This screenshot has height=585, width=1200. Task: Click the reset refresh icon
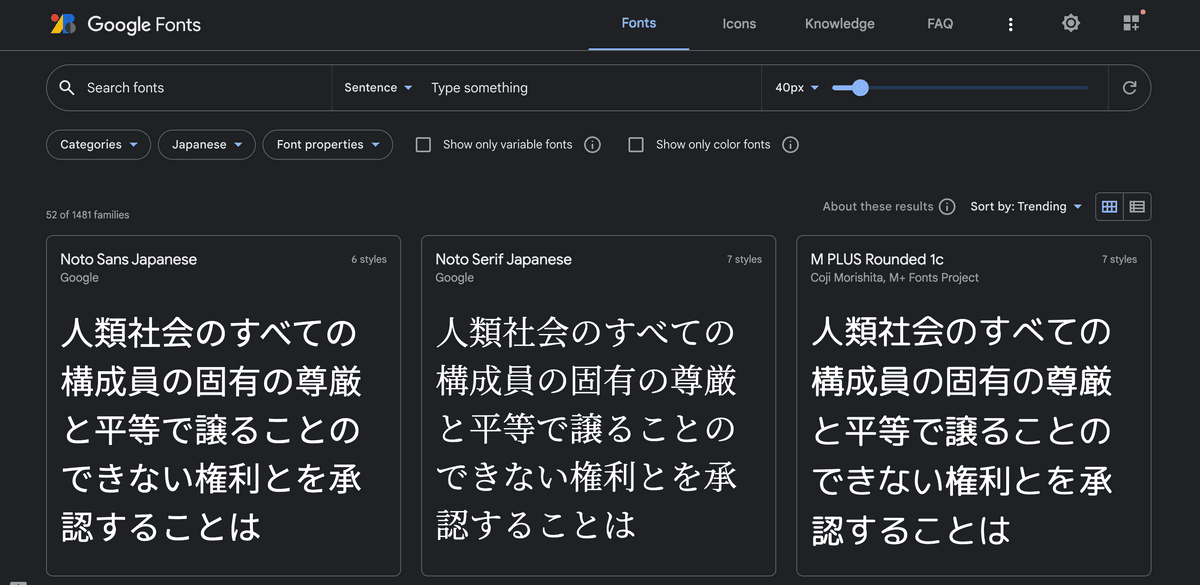(x=1129, y=88)
